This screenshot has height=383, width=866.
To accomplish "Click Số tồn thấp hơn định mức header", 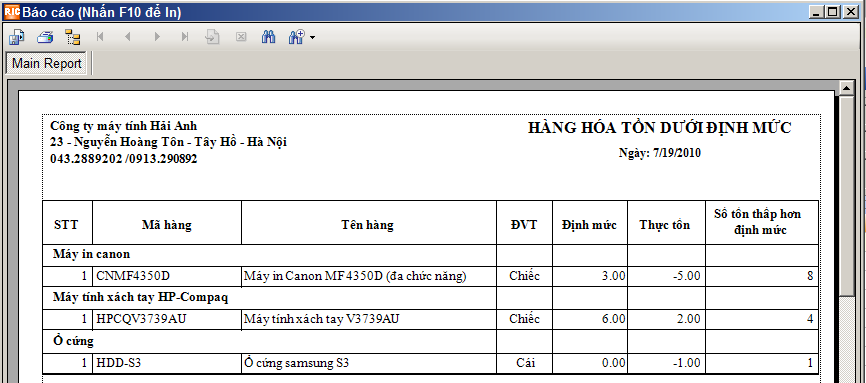I will 761,222.
